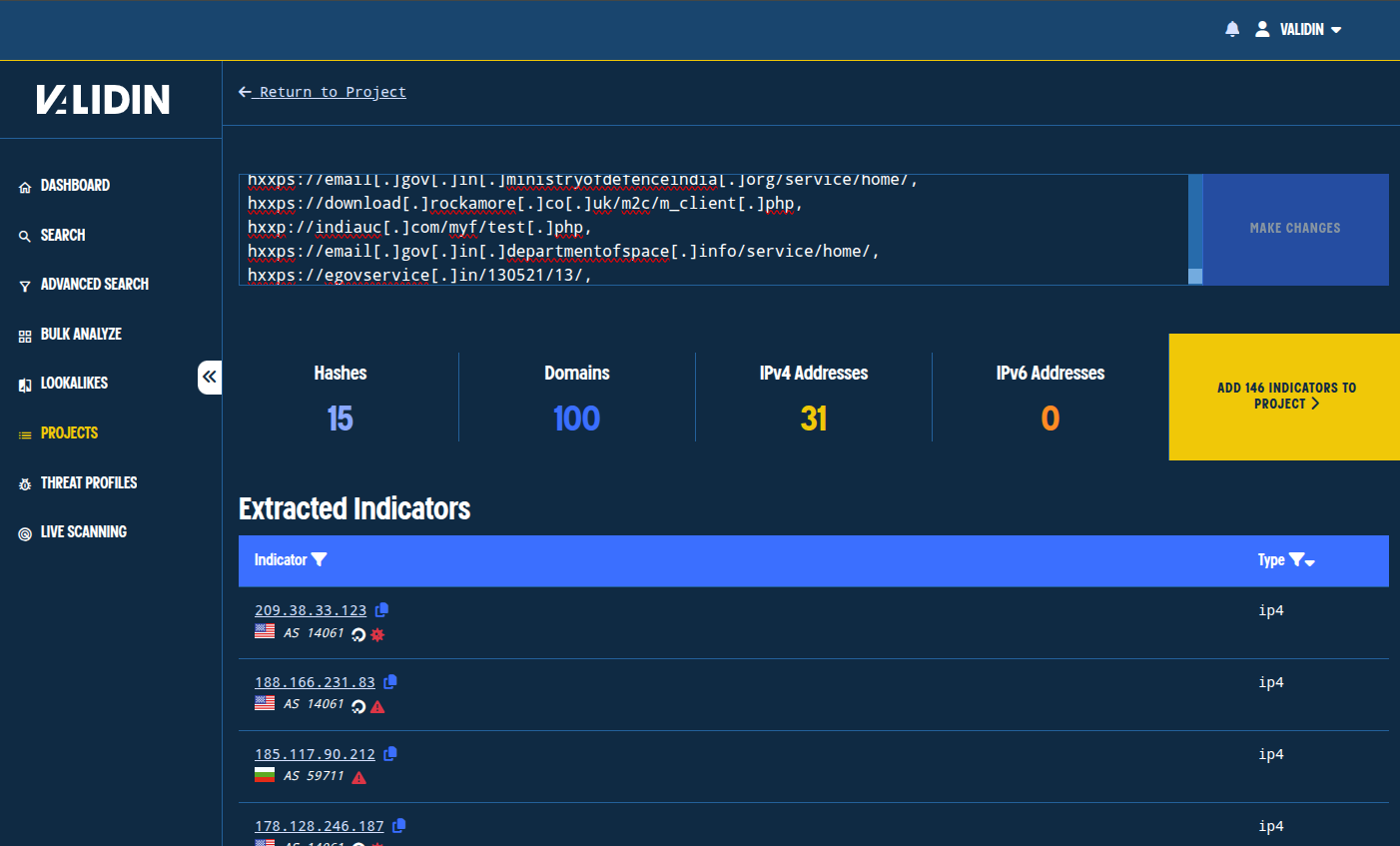
Task: Click AS 59711 under 185.117.90.212
Action: [314, 776]
